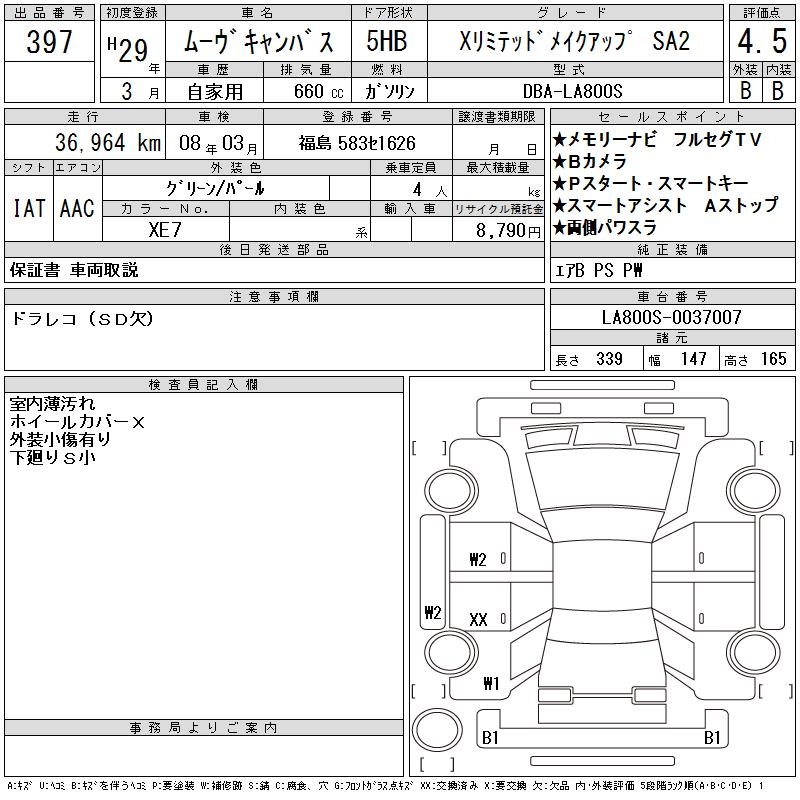Select the recycle deposit 8,790円

(508, 231)
